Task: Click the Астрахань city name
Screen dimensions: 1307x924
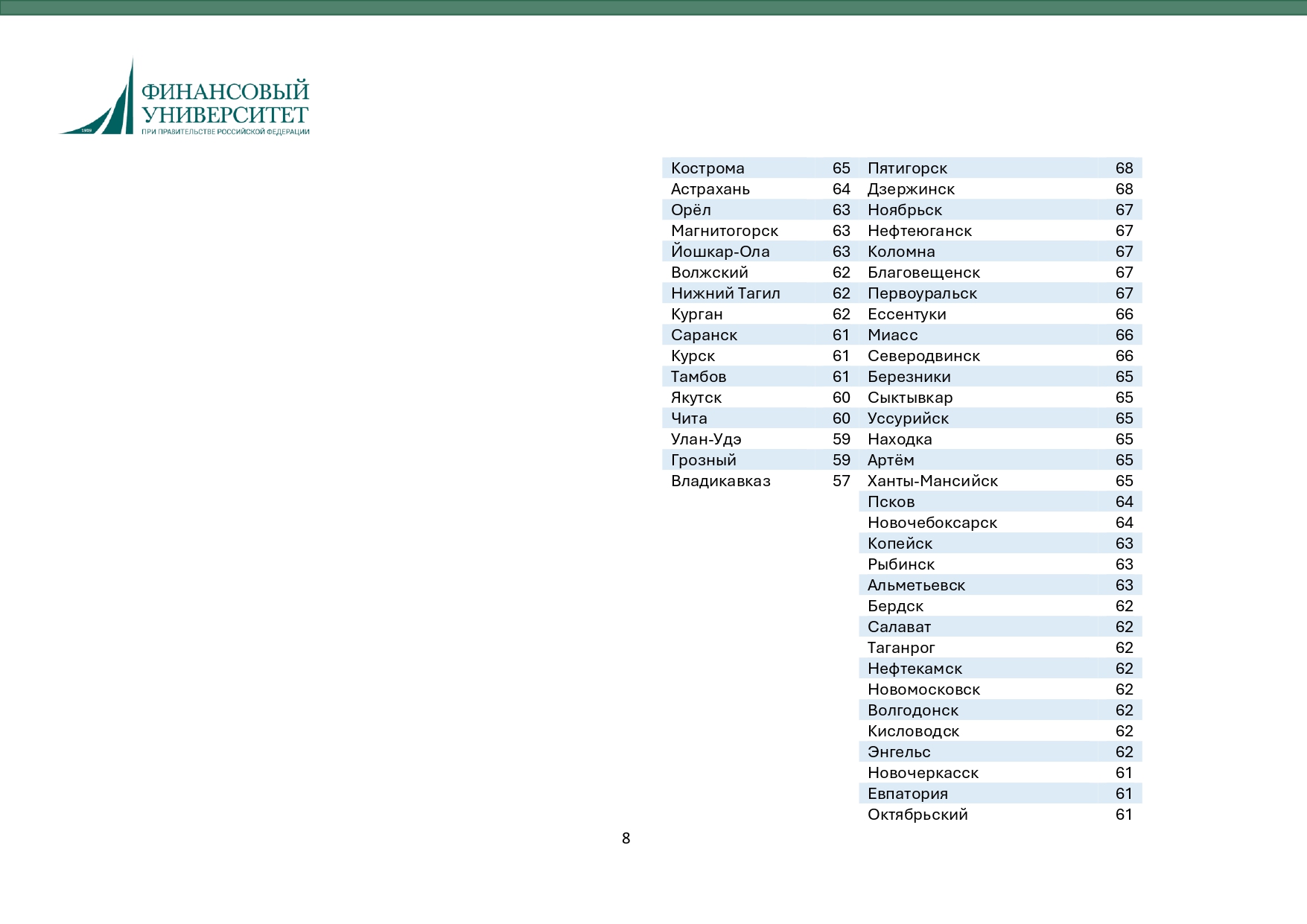Action: pyautogui.click(x=710, y=189)
